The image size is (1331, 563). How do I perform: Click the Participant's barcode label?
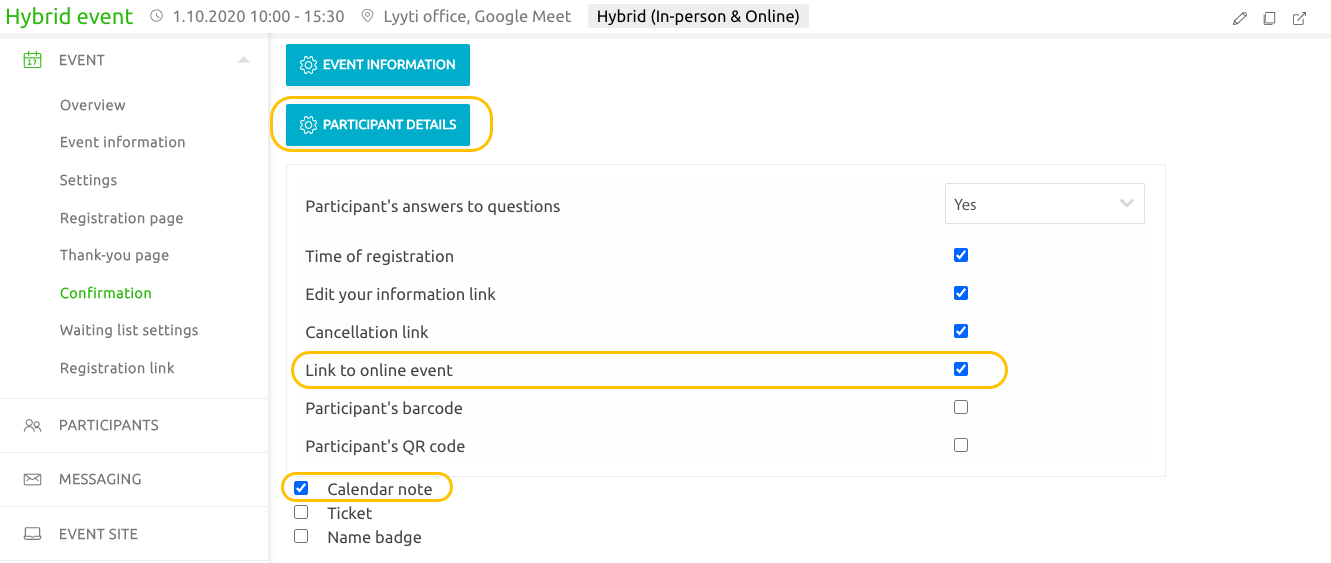click(x=384, y=408)
